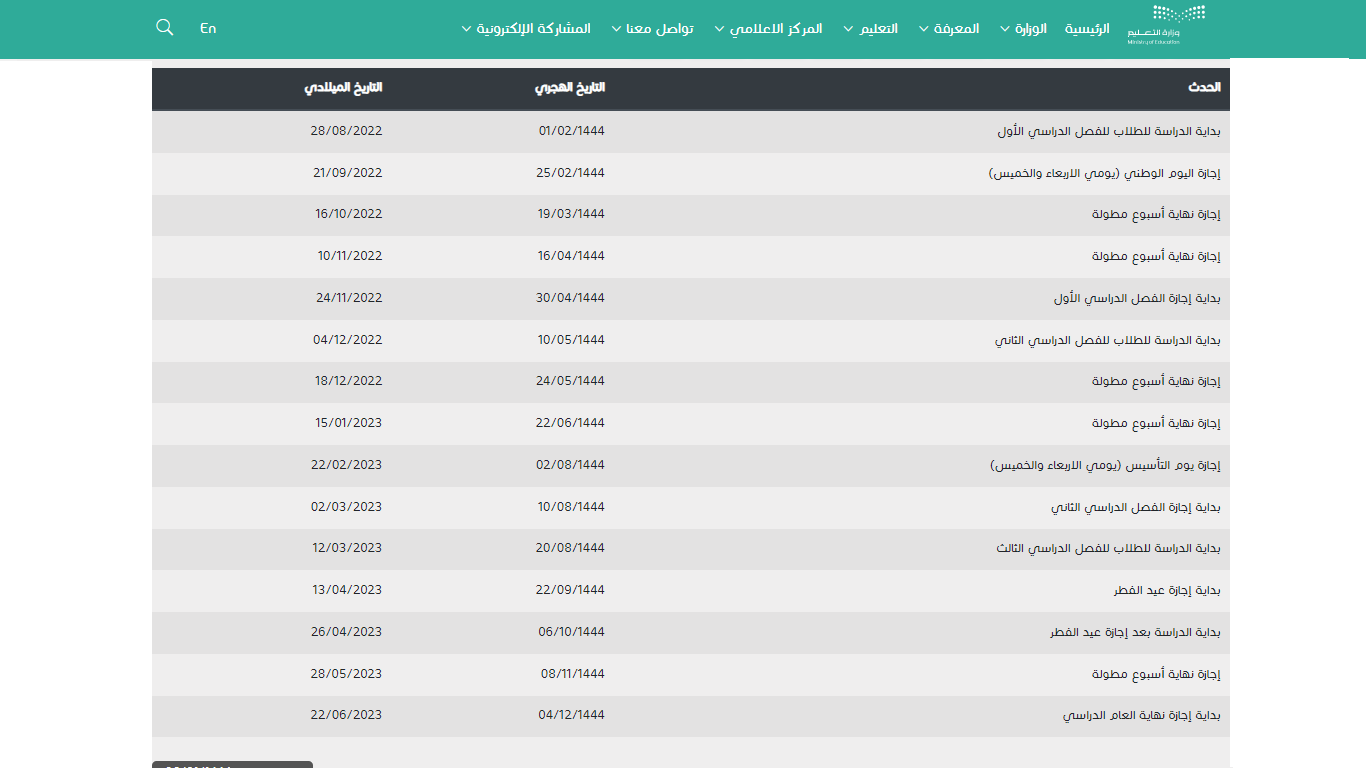Click Hijri date 24/05/1444
The width and height of the screenshot is (1366, 768).
pyautogui.click(x=571, y=381)
